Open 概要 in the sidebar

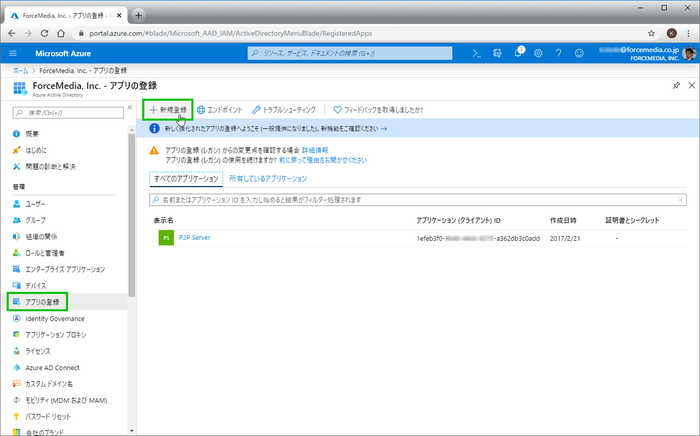click(x=32, y=133)
